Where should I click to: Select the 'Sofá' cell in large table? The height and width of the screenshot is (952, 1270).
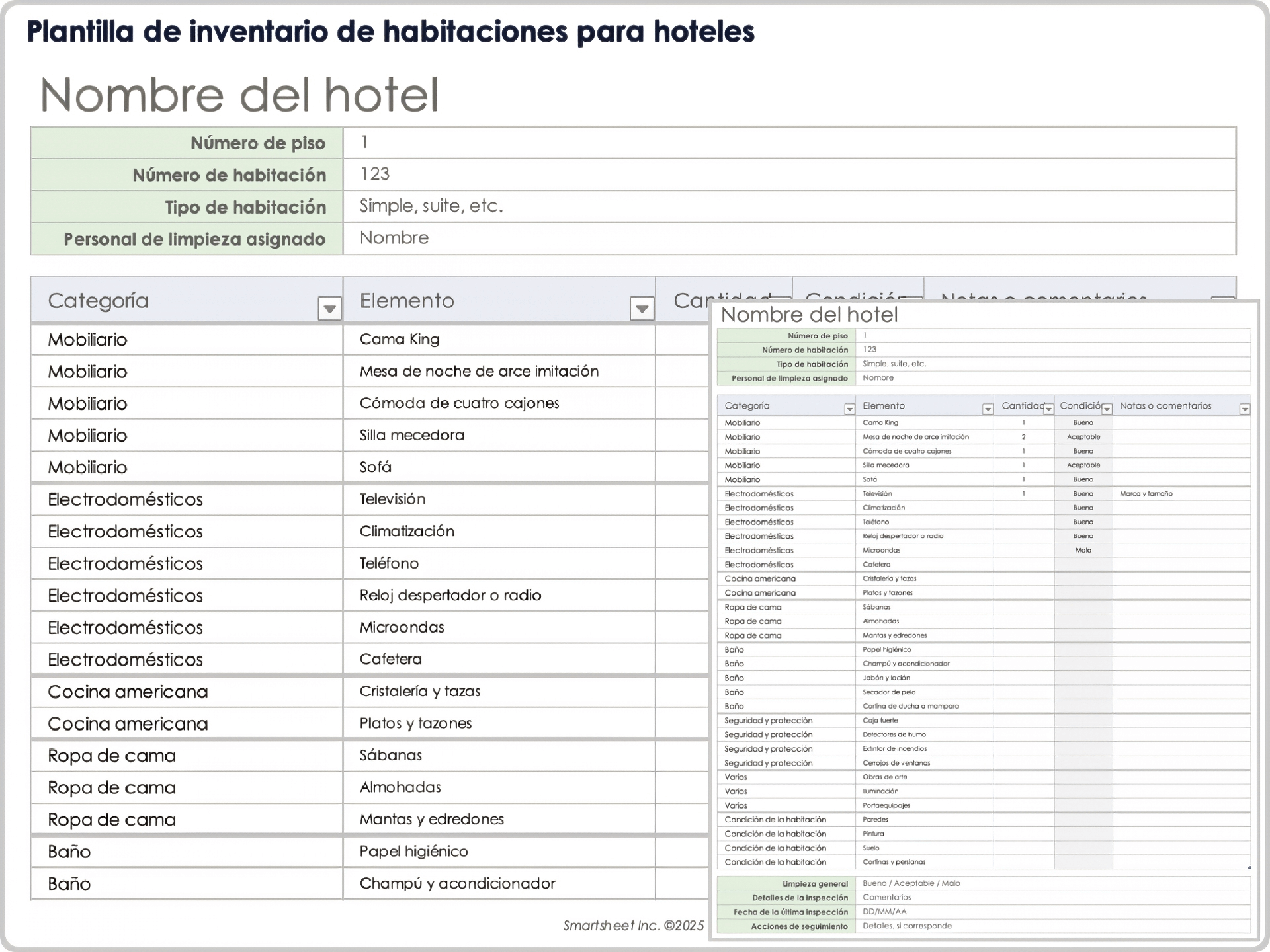(x=499, y=467)
